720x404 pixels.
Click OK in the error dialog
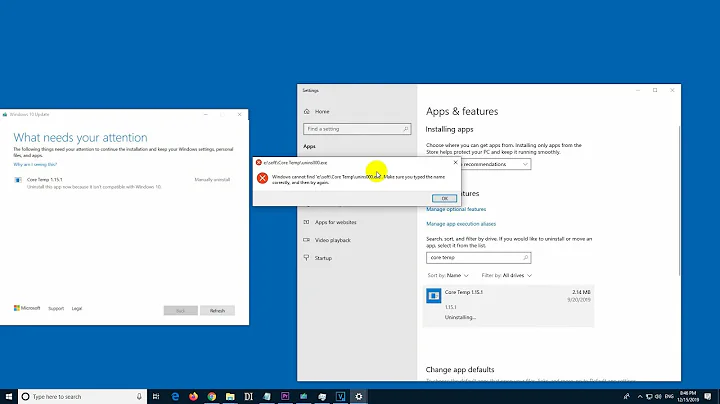pos(444,198)
